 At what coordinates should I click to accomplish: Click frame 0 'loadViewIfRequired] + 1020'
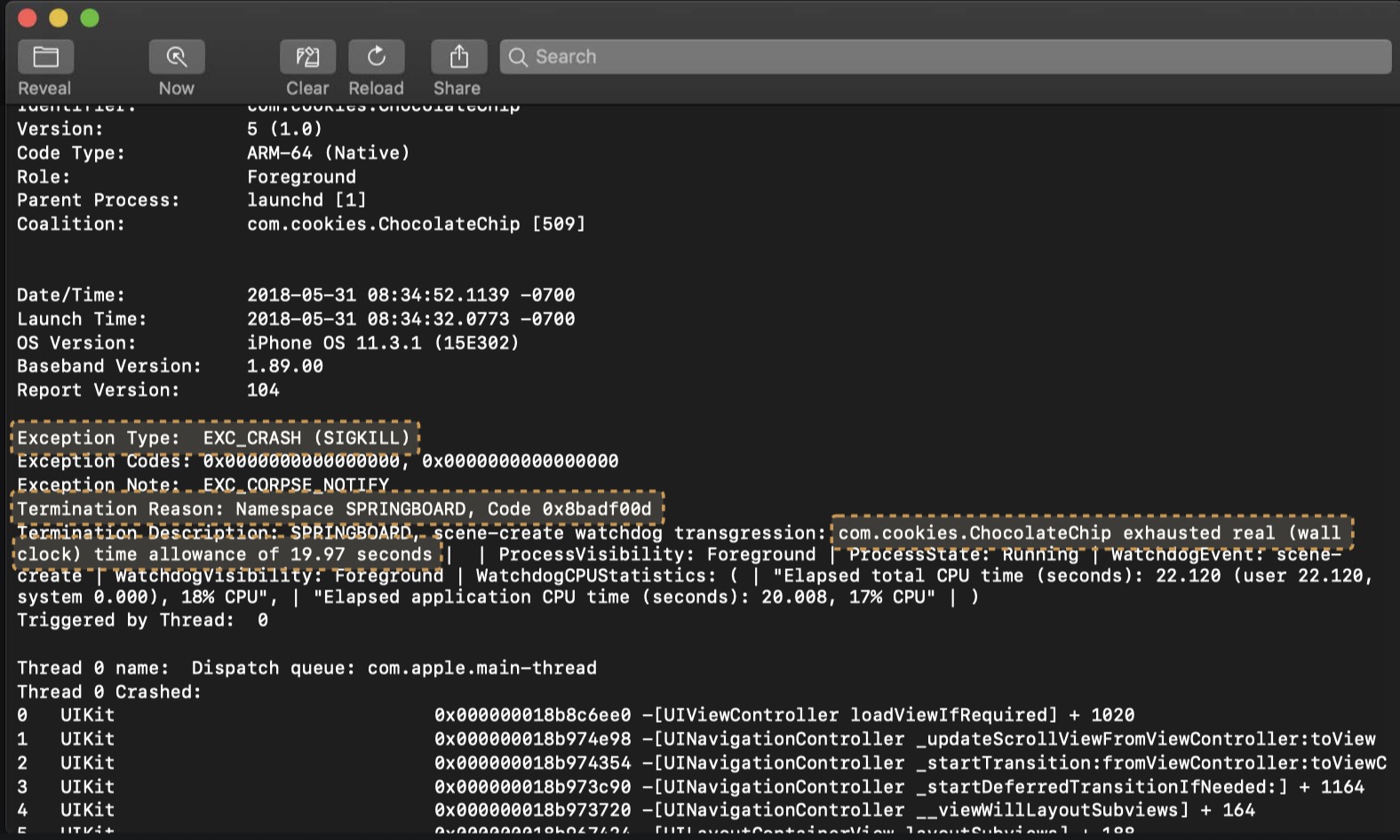[992, 715]
